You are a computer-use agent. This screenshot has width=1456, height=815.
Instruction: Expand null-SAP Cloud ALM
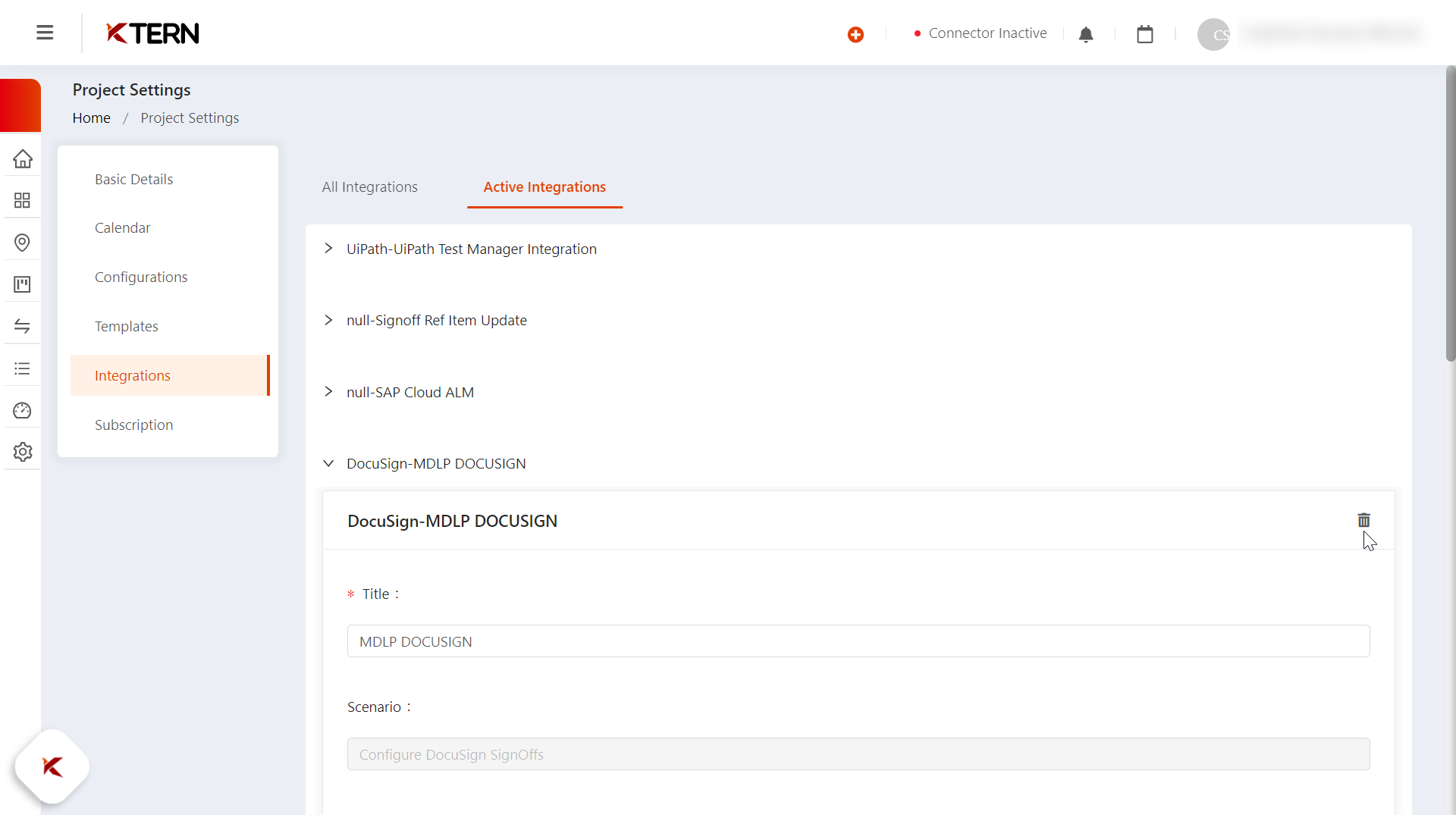[328, 392]
